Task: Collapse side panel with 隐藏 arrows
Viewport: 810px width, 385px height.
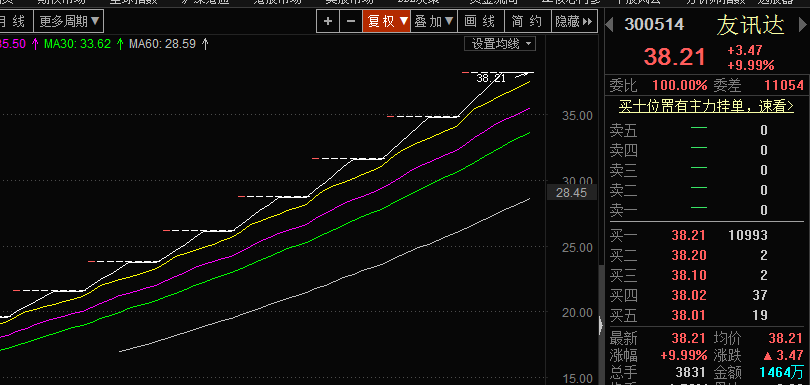Action: (x=573, y=22)
